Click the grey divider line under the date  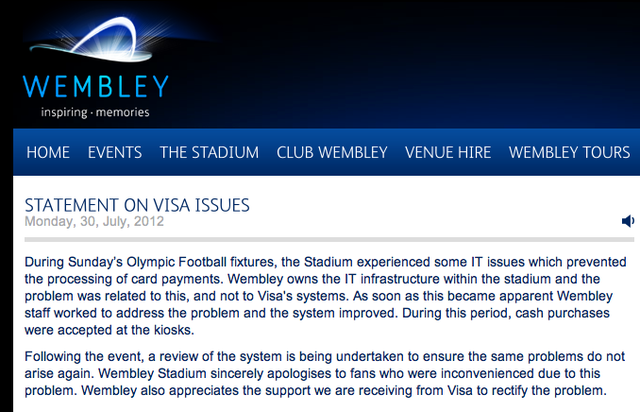point(329,240)
